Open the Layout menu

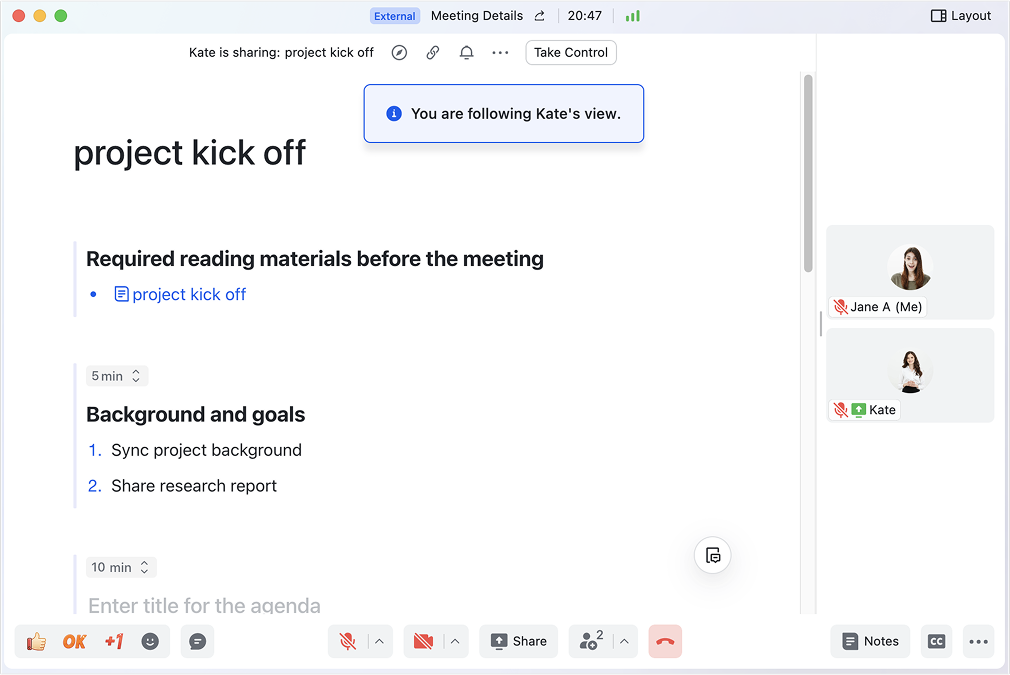pyautogui.click(x=961, y=16)
